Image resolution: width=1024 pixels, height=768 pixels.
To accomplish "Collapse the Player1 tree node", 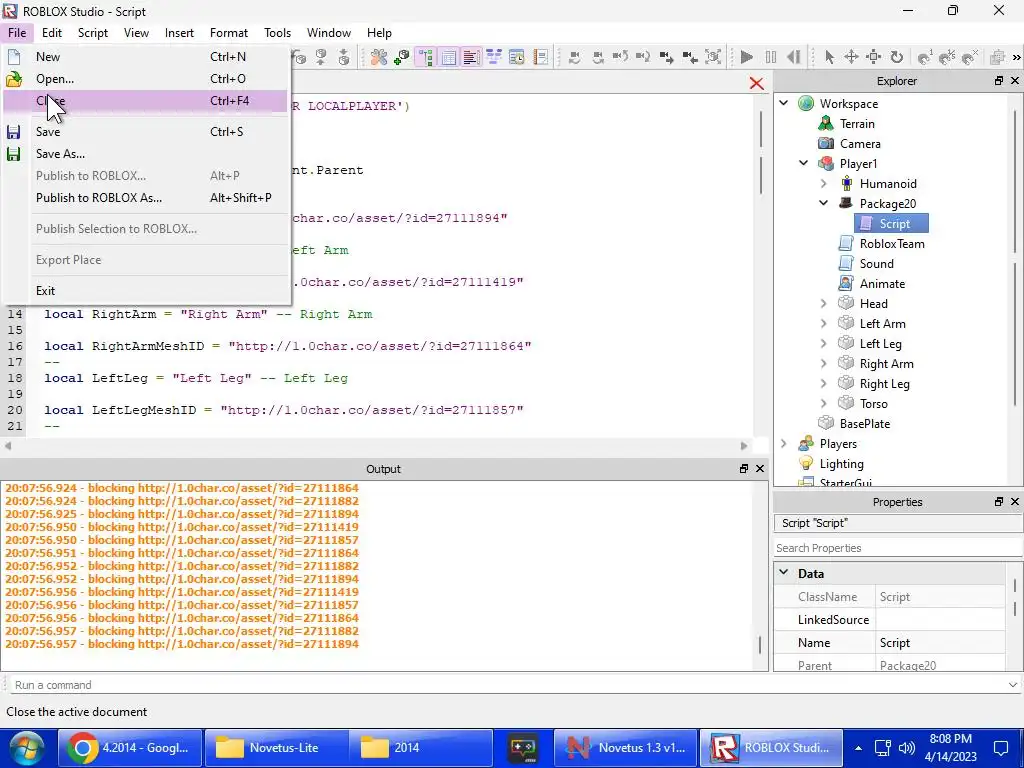I will coord(804,163).
